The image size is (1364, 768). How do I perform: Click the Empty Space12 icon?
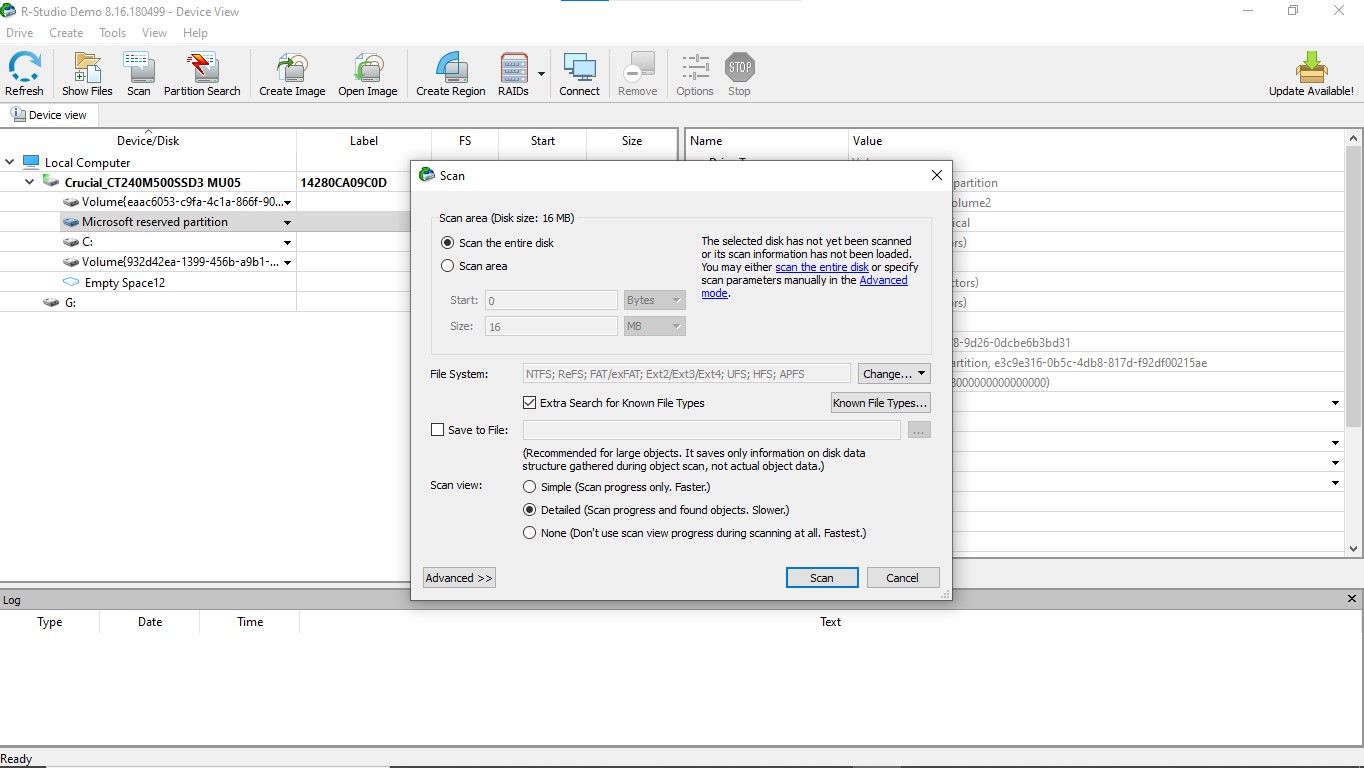tap(71, 282)
